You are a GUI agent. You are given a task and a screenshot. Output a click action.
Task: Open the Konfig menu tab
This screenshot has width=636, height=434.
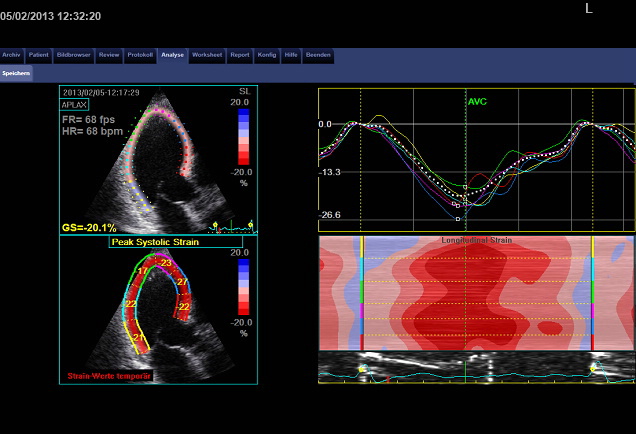coord(267,55)
